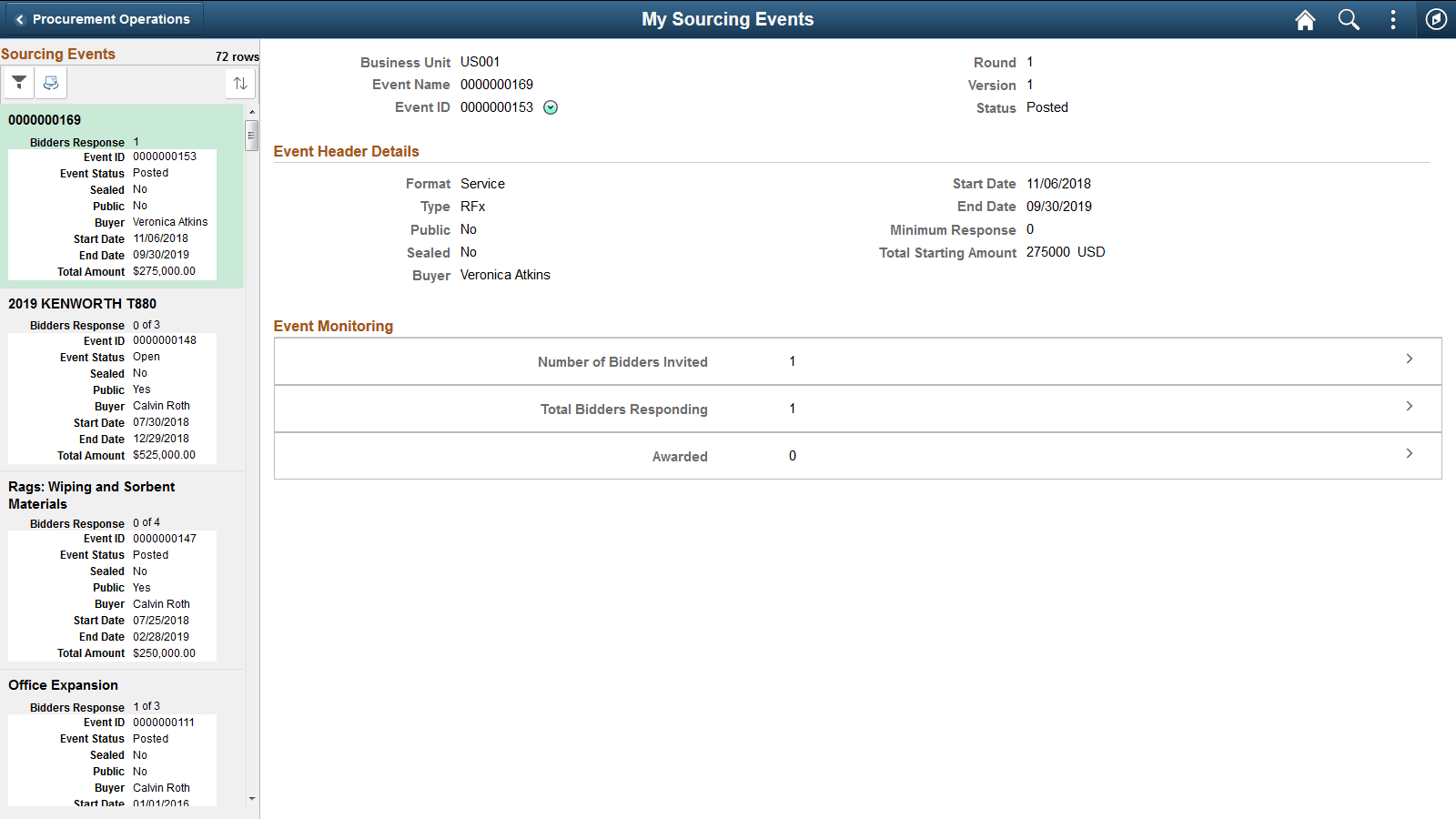Image resolution: width=1456 pixels, height=819 pixels.
Task: Open the filter options for Sourcing Events
Action: [18, 83]
